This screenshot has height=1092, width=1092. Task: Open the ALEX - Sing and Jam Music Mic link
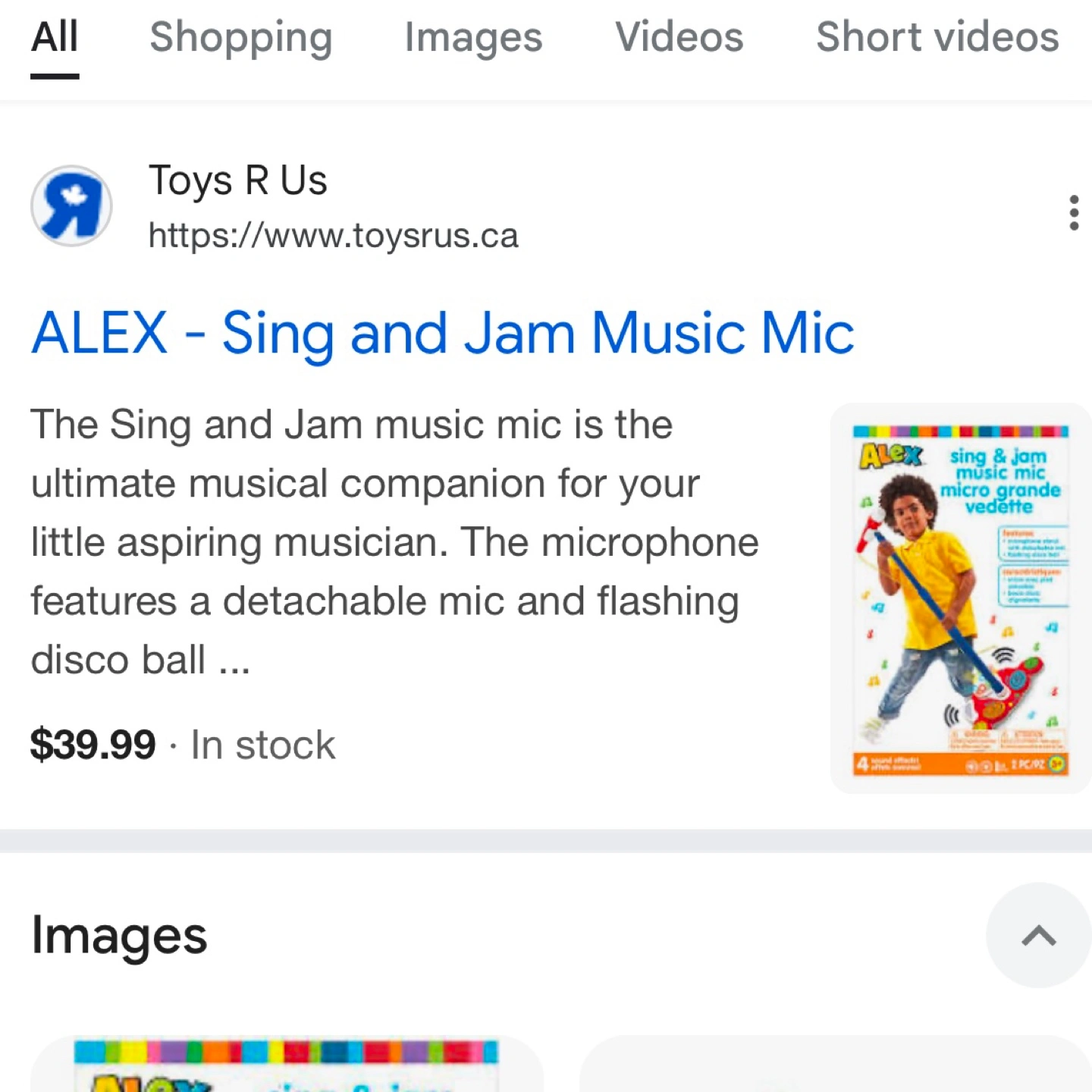pos(442,332)
